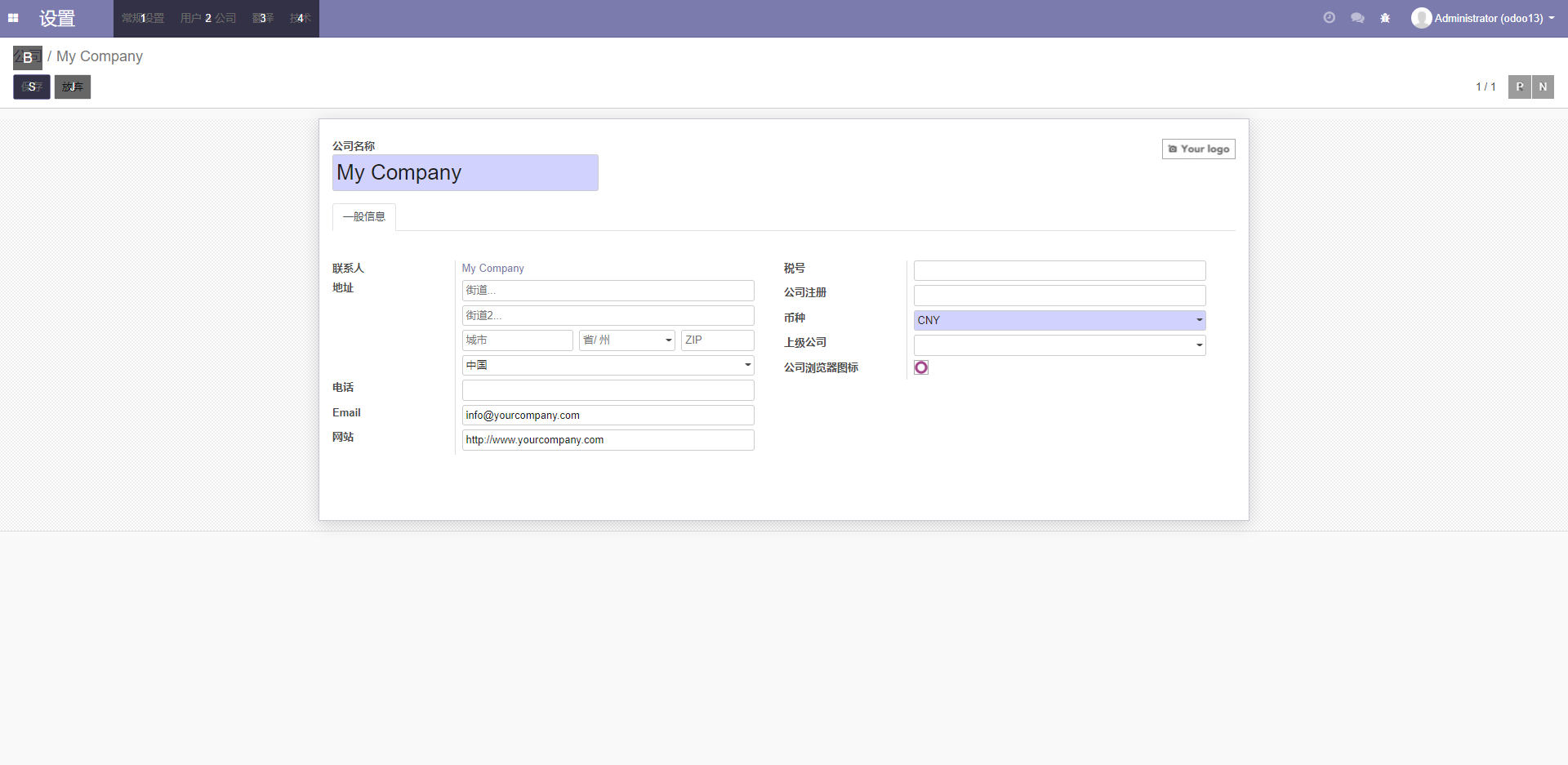1568x765 pixels.
Task: Click the 公司注册 registry field
Action: [1059, 296]
